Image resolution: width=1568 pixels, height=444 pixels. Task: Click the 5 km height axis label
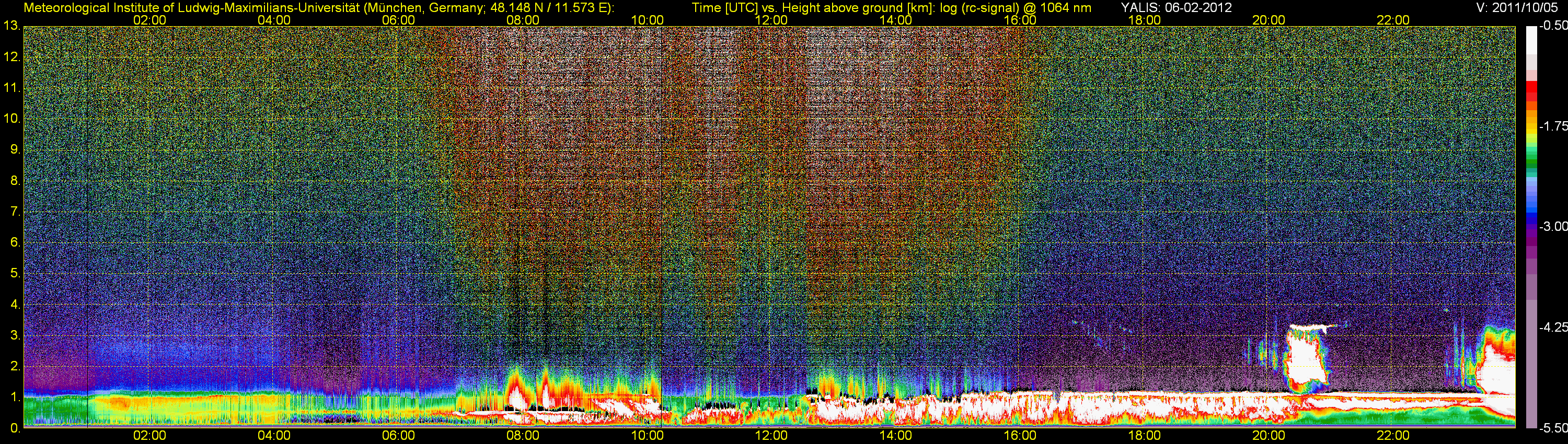(x=15, y=274)
